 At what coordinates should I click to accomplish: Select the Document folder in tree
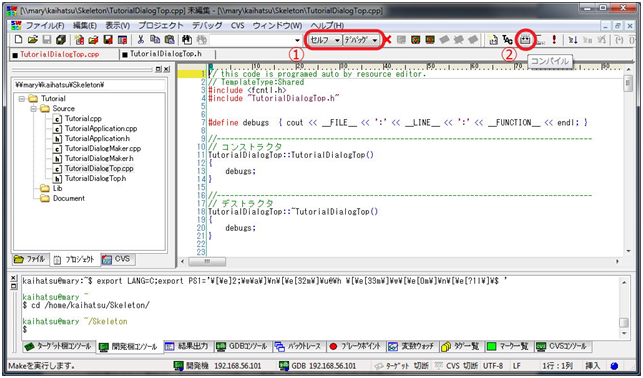(69, 198)
